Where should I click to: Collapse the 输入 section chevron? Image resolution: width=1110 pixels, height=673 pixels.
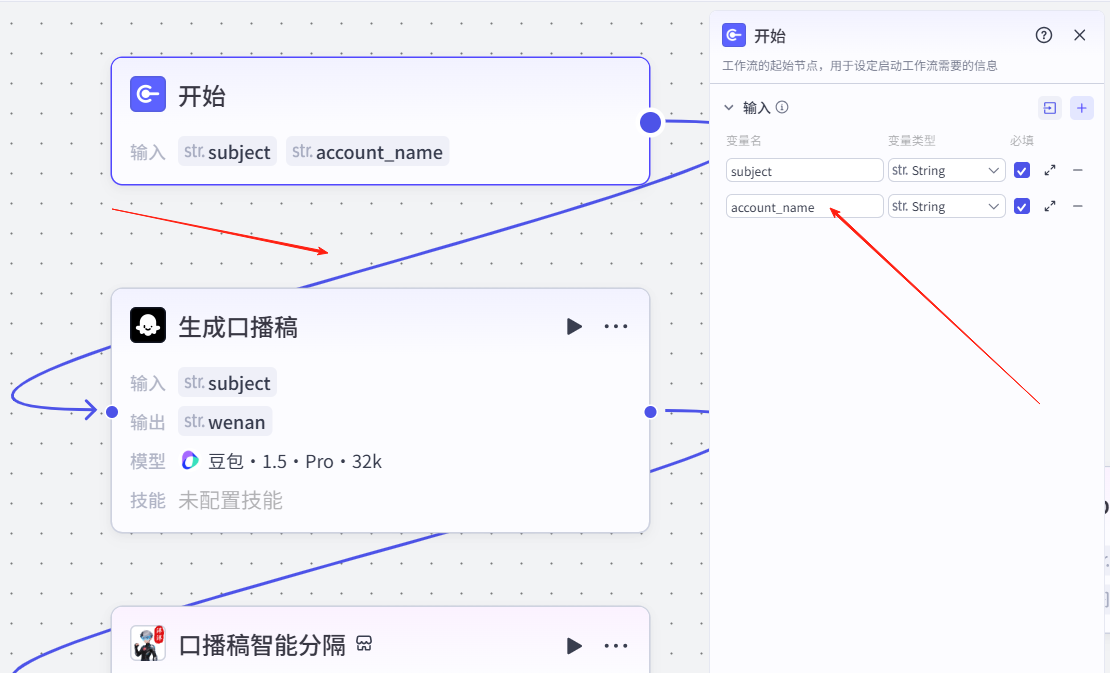(x=729, y=107)
